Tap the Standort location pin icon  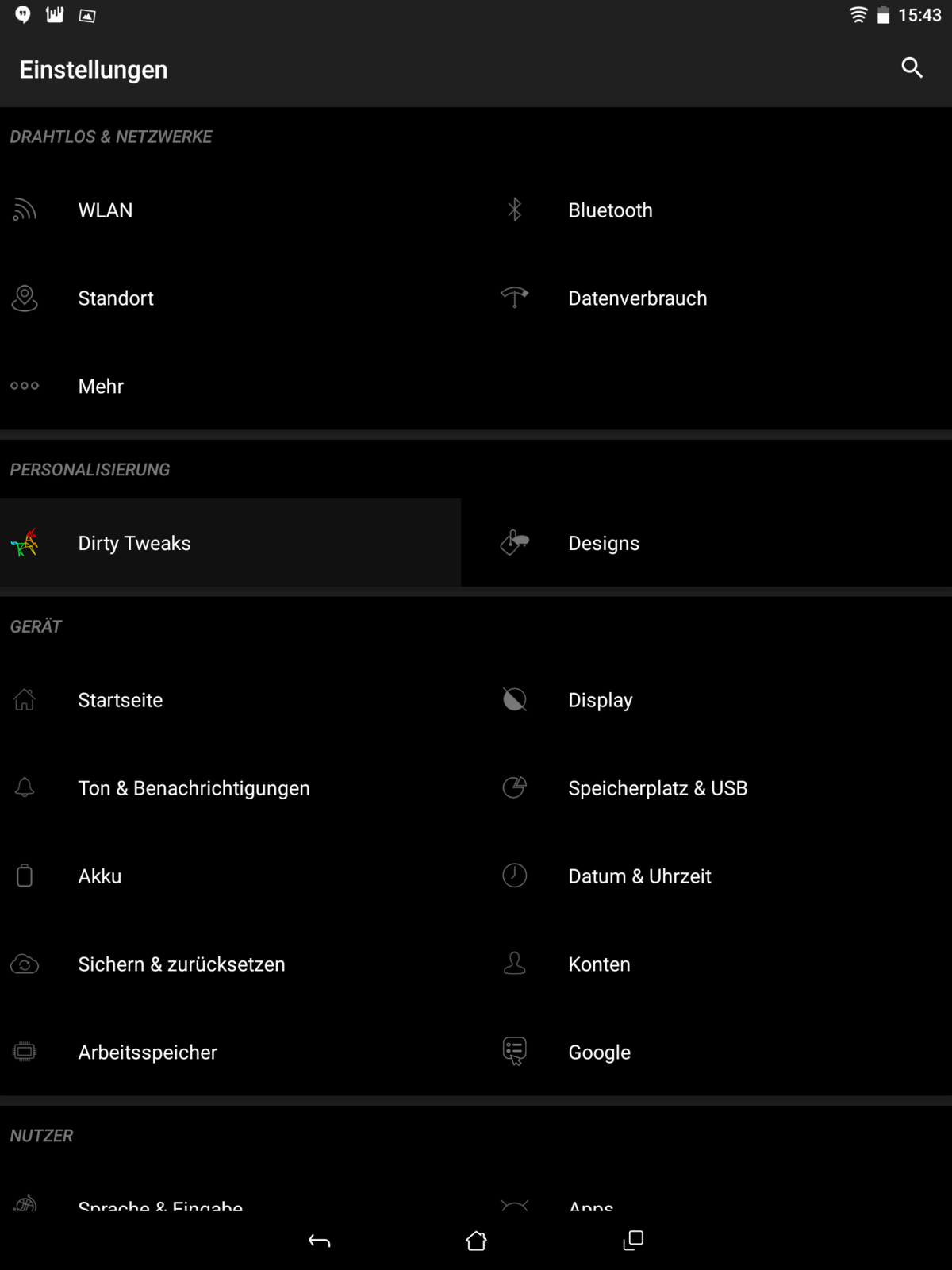[25, 298]
